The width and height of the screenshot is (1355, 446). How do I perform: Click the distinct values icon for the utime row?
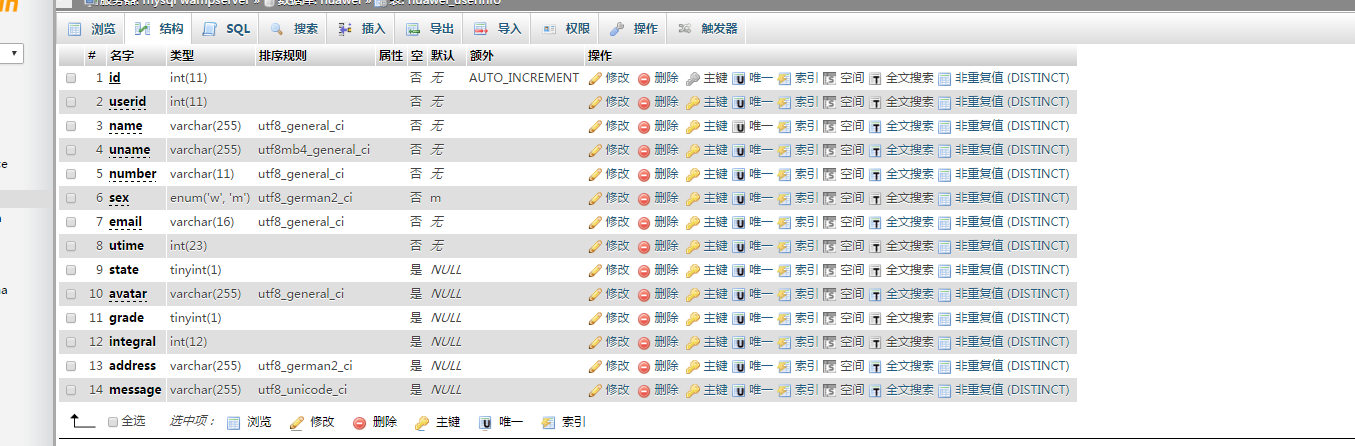coord(944,246)
